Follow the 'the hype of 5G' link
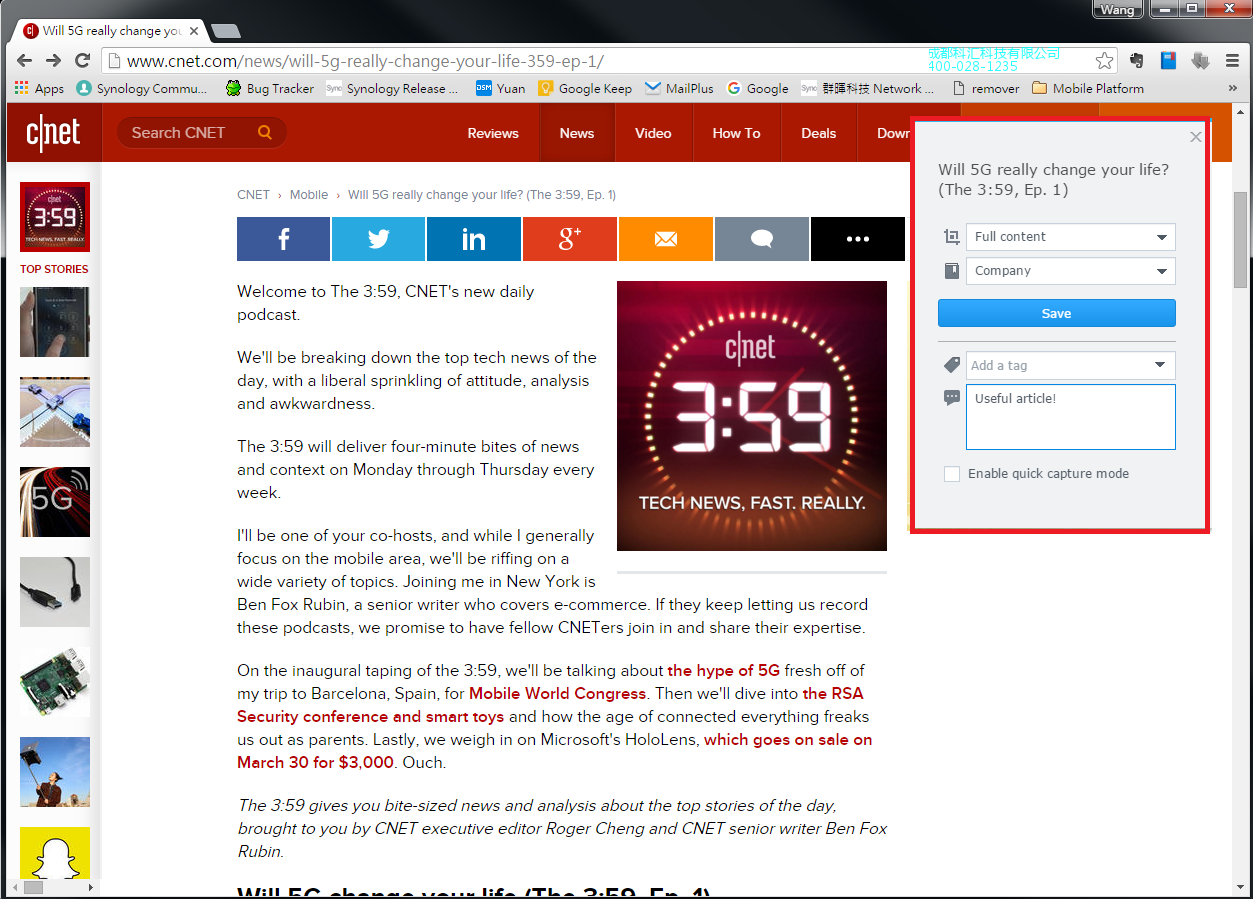 pyautogui.click(x=723, y=671)
